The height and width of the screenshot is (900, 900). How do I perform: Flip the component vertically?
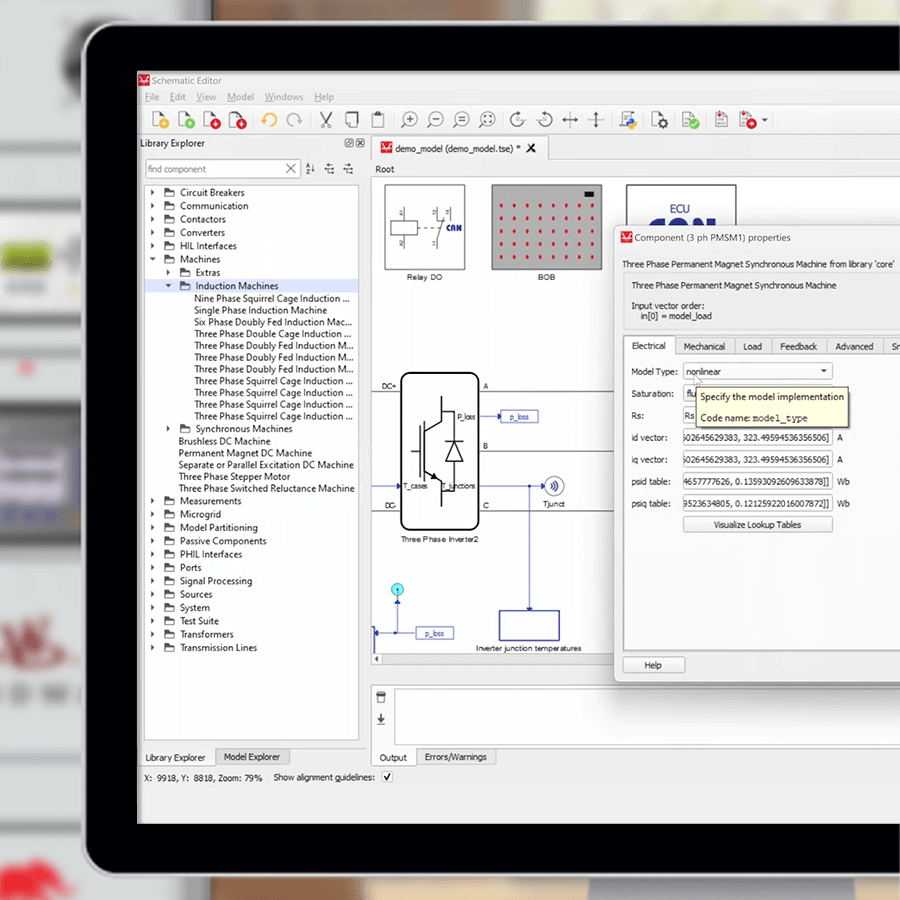click(x=596, y=120)
